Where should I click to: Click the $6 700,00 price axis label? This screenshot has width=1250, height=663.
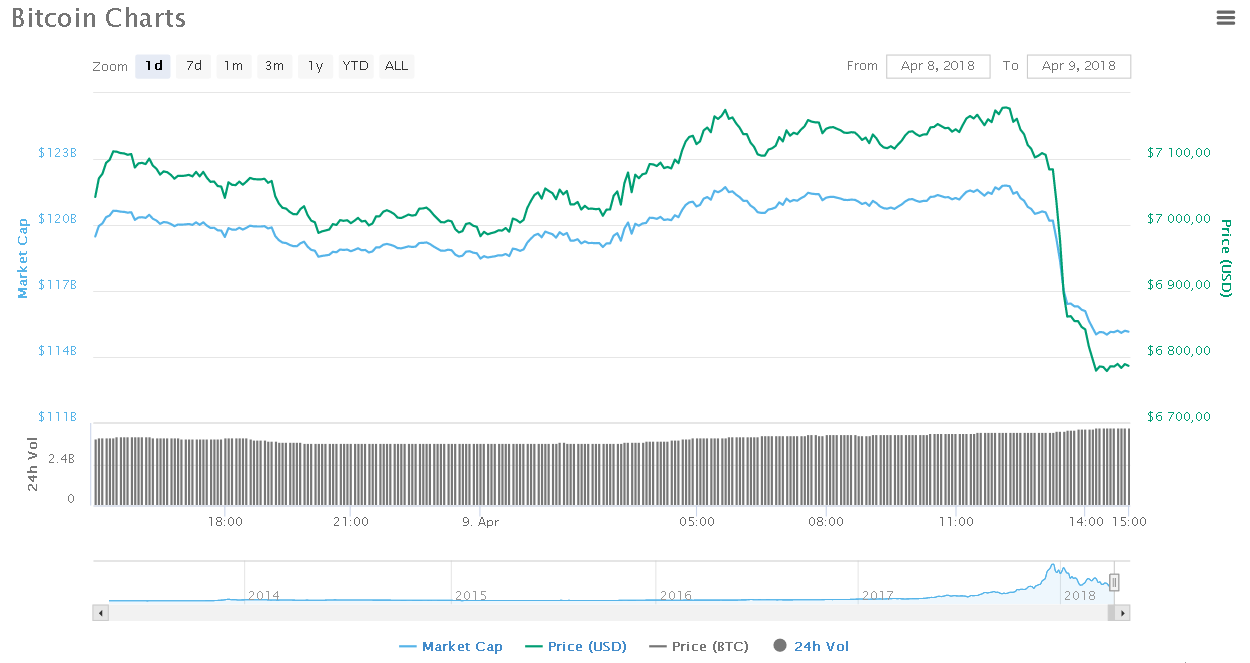[1179, 417]
